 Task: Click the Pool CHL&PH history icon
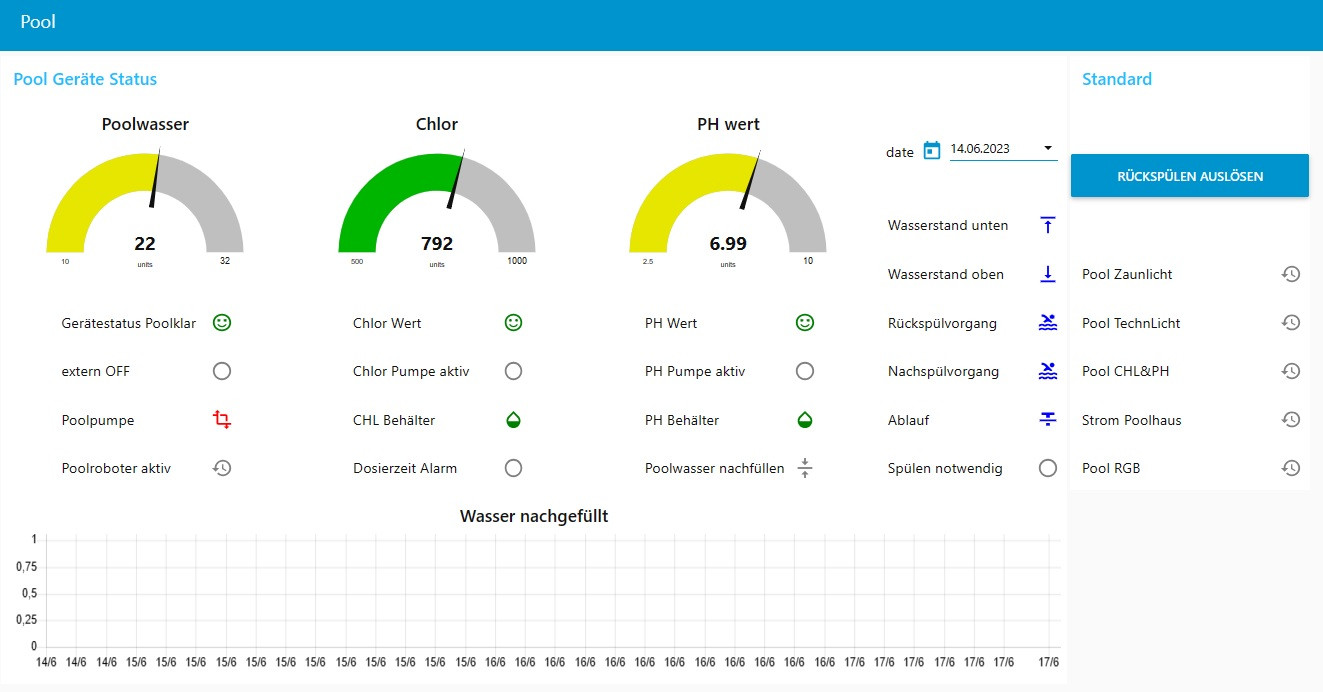(1291, 371)
